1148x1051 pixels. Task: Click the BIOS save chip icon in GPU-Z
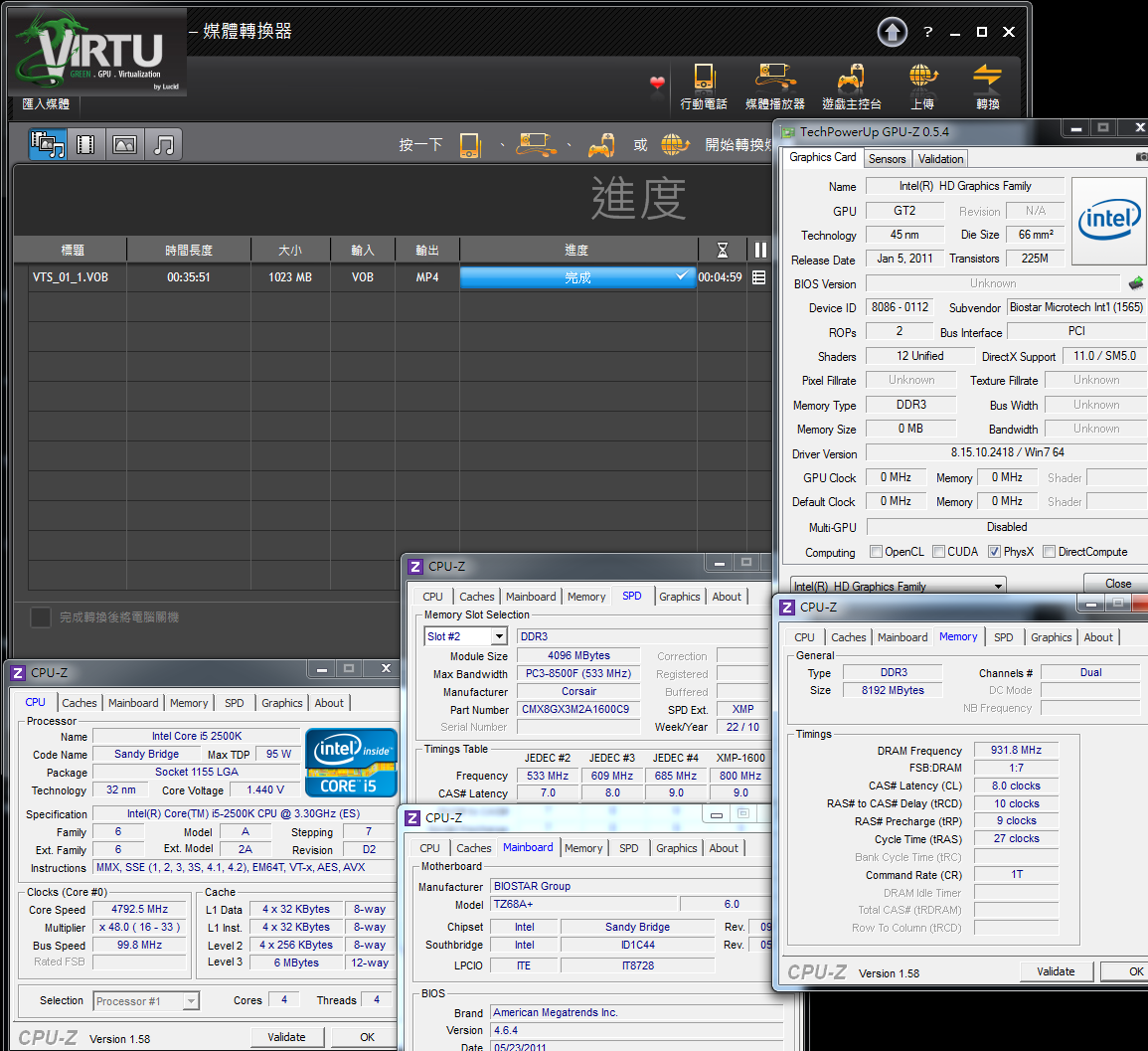[1135, 283]
